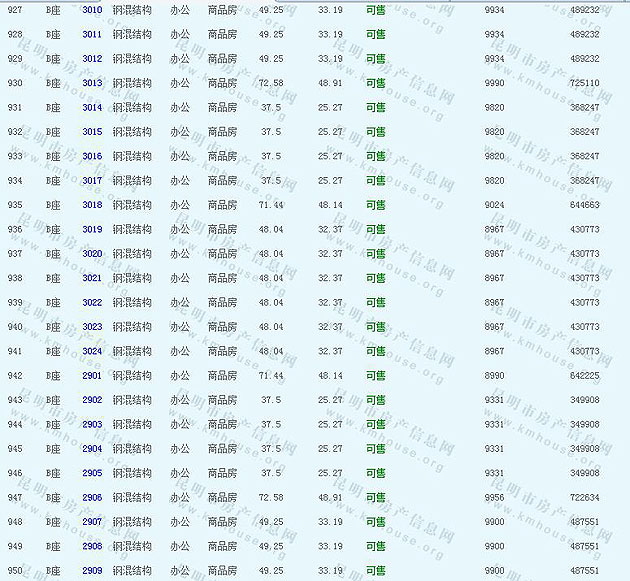Open unit 2904 details link
Viewport: 630px width, 581px height.
point(92,449)
